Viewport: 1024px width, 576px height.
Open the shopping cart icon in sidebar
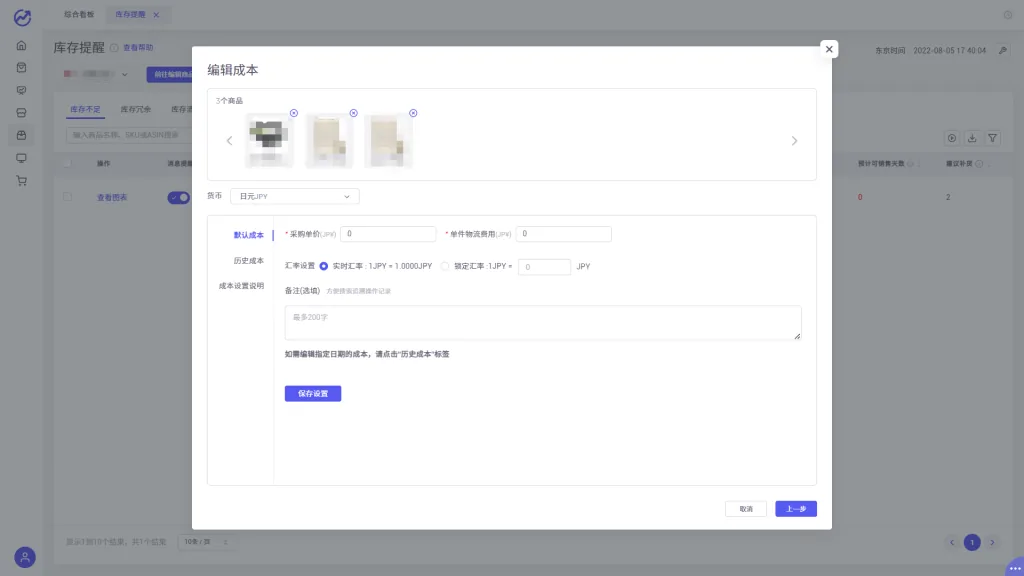point(22,181)
